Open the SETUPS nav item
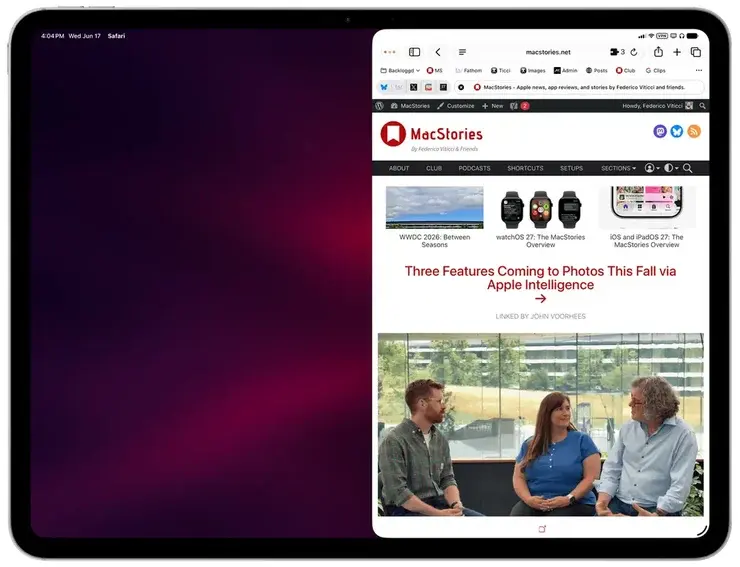The image size is (740, 567). pos(572,168)
